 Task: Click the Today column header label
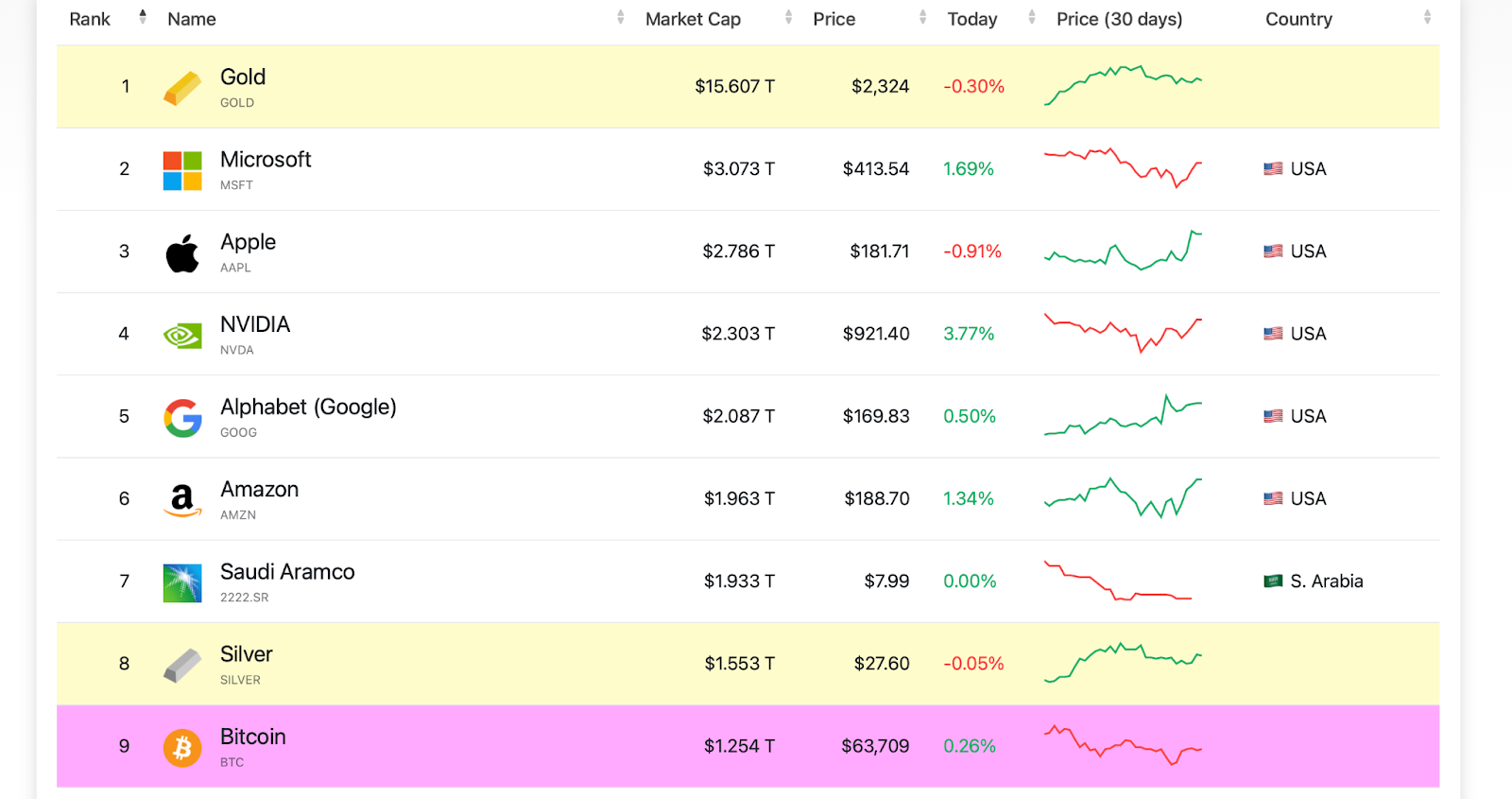click(972, 19)
